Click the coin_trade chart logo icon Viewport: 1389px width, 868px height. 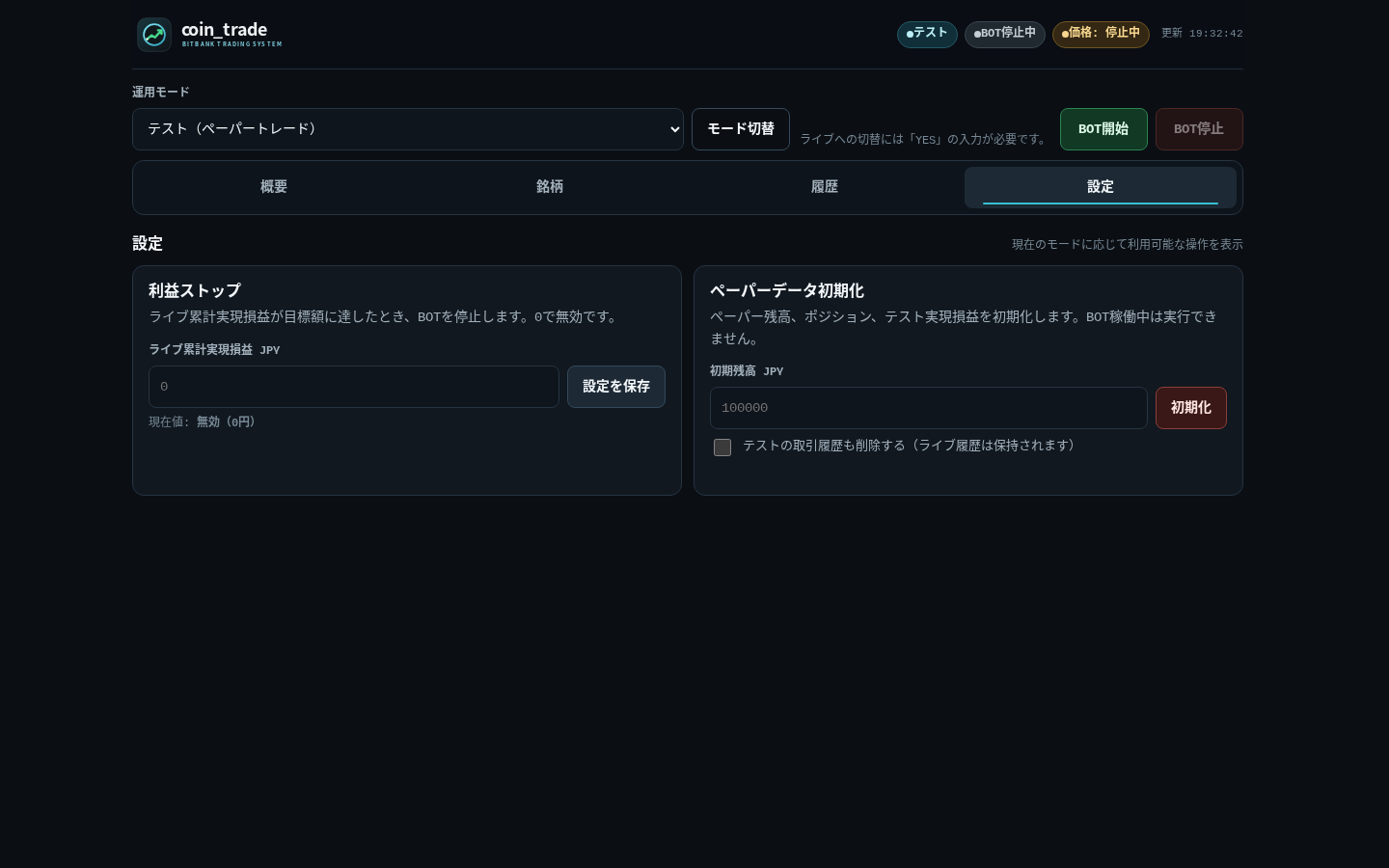[x=154, y=35]
